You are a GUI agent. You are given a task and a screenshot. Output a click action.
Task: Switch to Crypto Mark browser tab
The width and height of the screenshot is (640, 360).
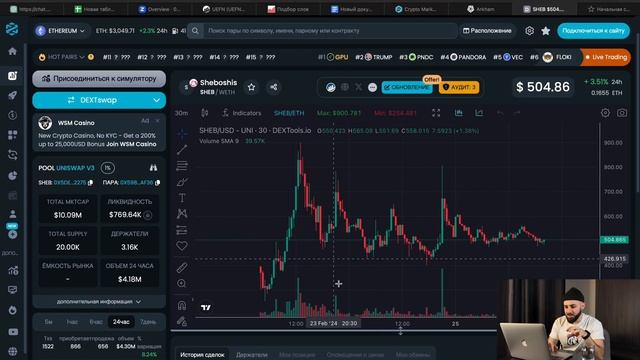point(416,9)
